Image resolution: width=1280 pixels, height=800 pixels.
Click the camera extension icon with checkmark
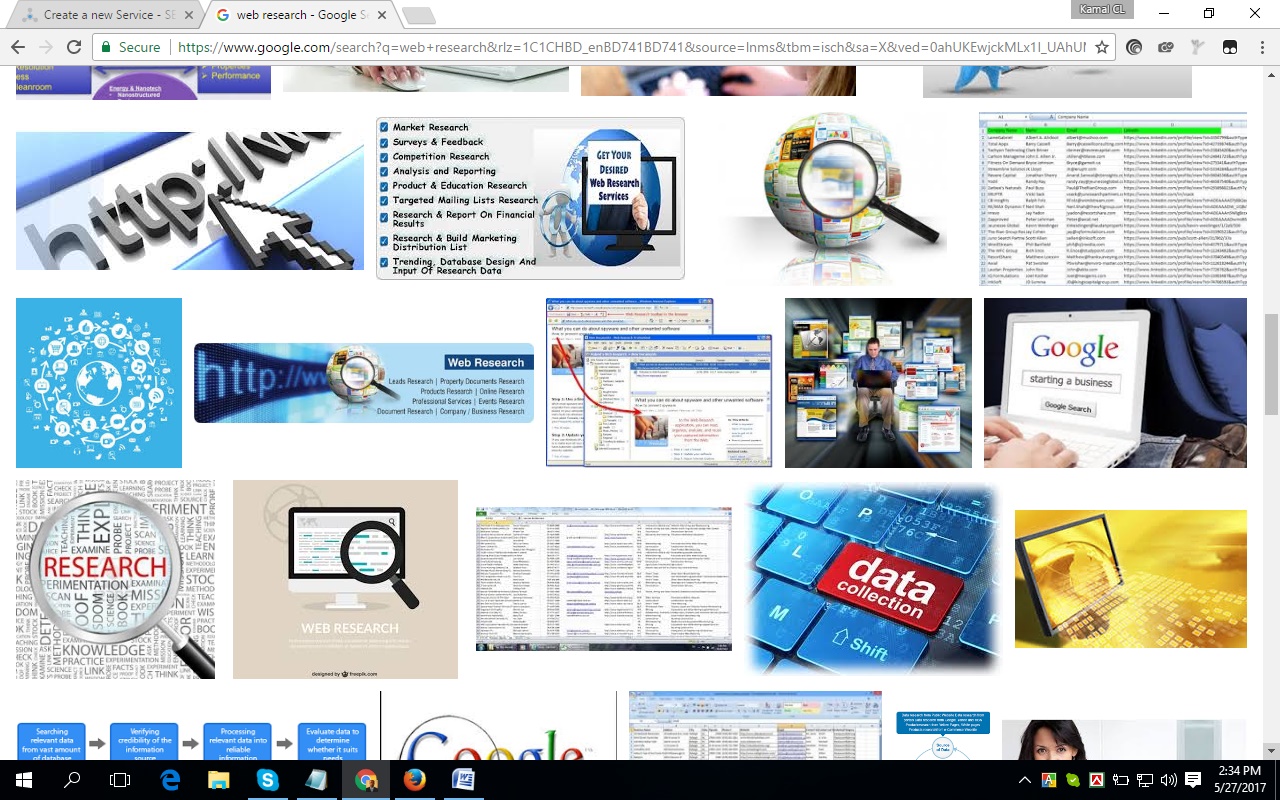click(1166, 47)
